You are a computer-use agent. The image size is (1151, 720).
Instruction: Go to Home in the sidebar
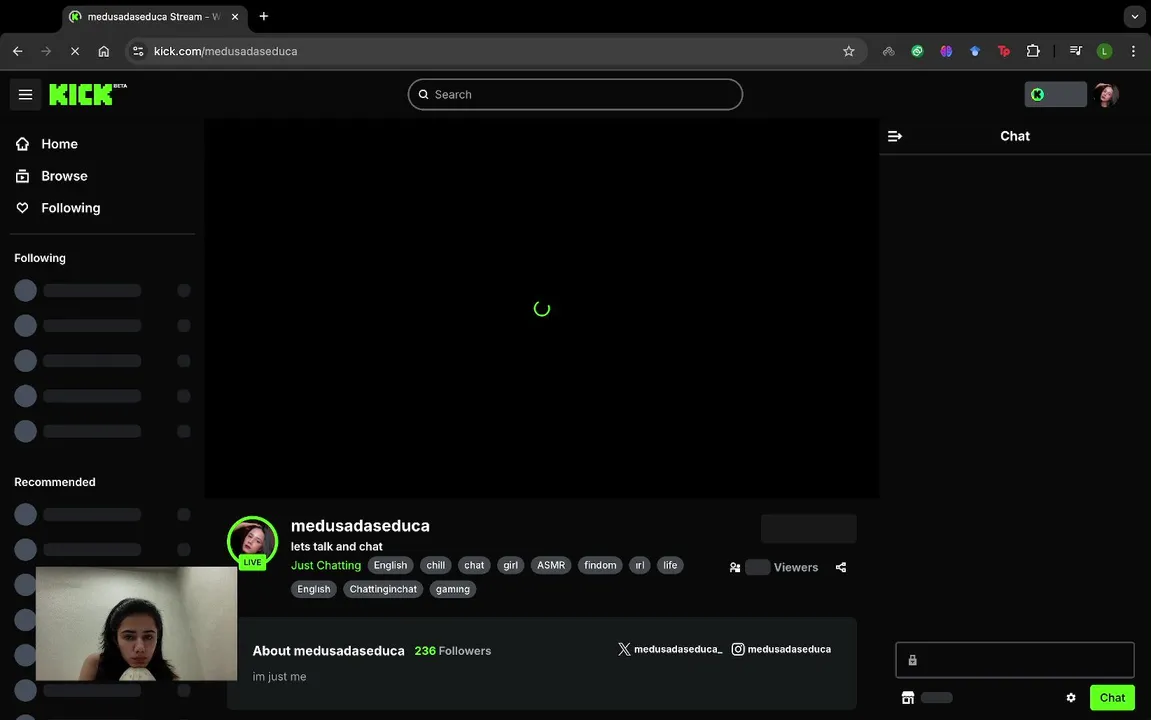59,144
